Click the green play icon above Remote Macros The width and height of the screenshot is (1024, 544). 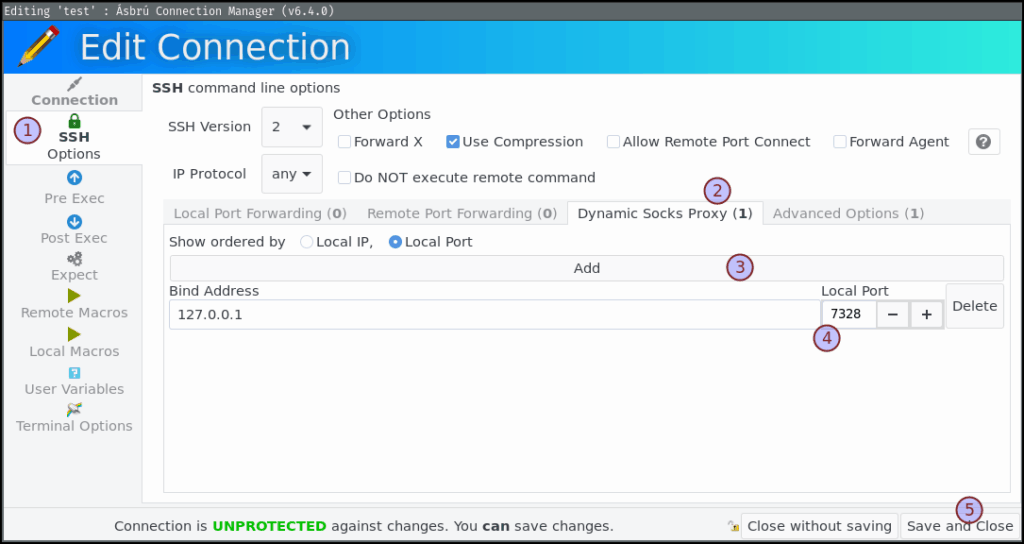[x=74, y=296]
